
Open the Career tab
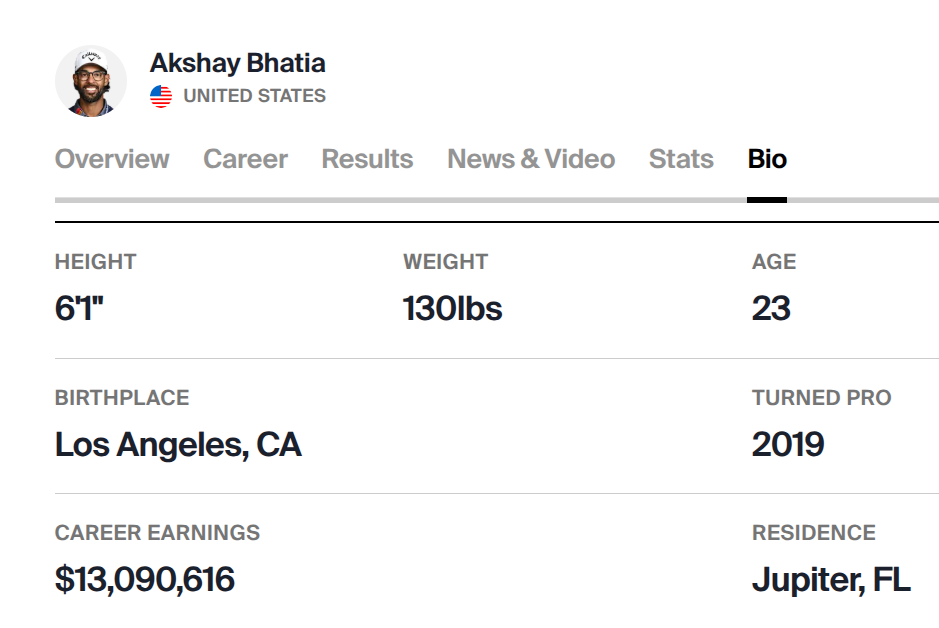(x=245, y=159)
